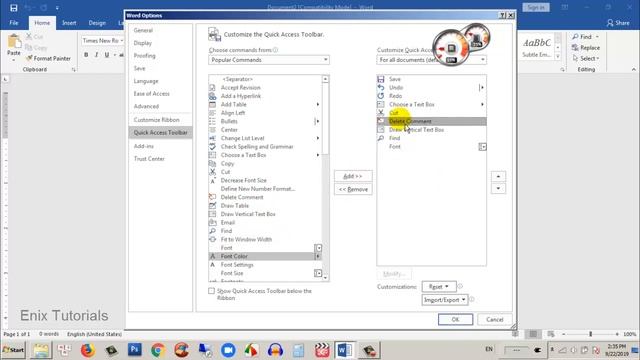
Task: Click Format Painter in the ribbon
Action: 48,58
